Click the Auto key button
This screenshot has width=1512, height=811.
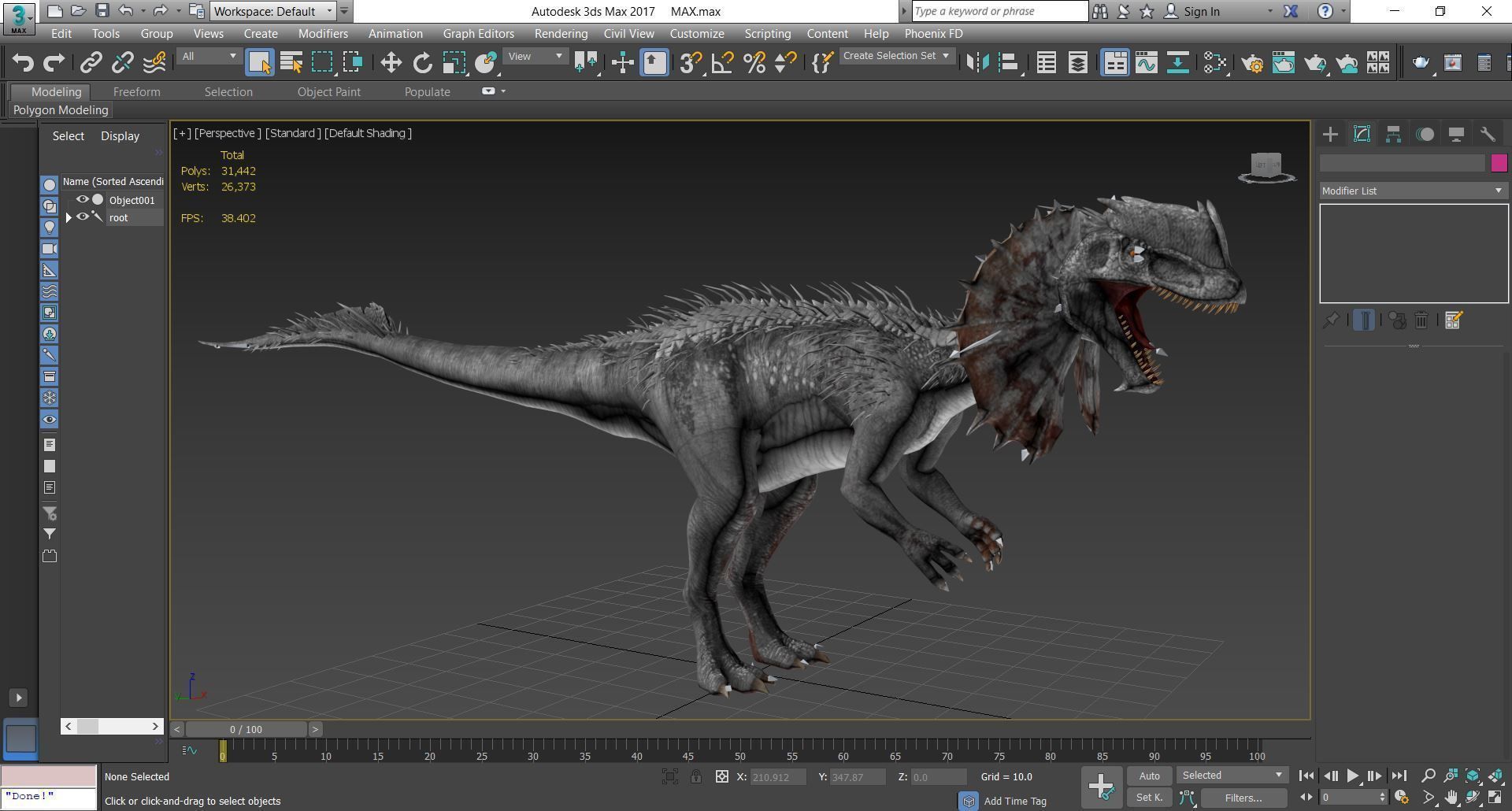(x=1149, y=776)
